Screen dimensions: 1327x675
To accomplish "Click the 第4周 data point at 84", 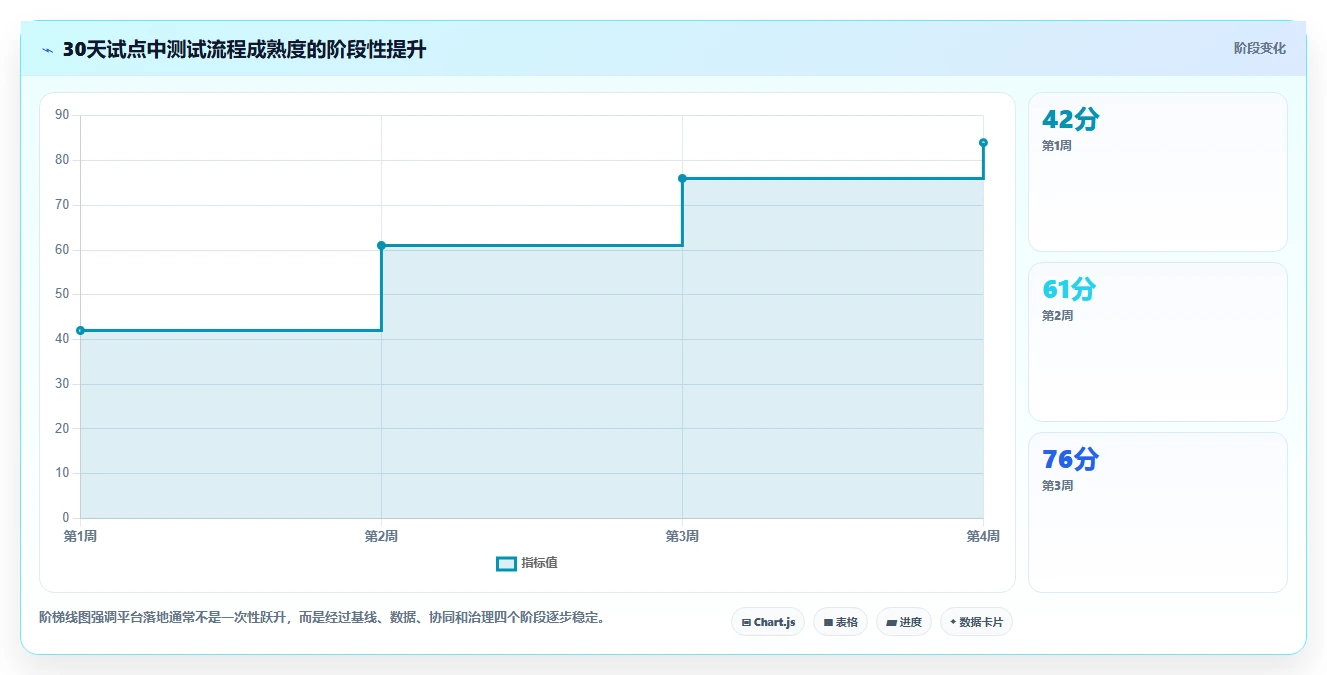I will click(983, 142).
